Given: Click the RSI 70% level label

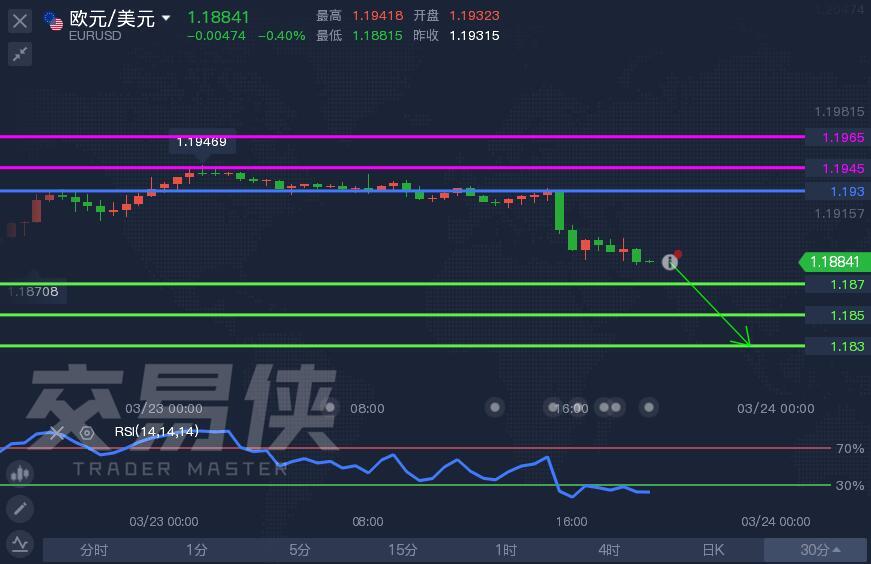Looking at the screenshot, I should point(850,448).
